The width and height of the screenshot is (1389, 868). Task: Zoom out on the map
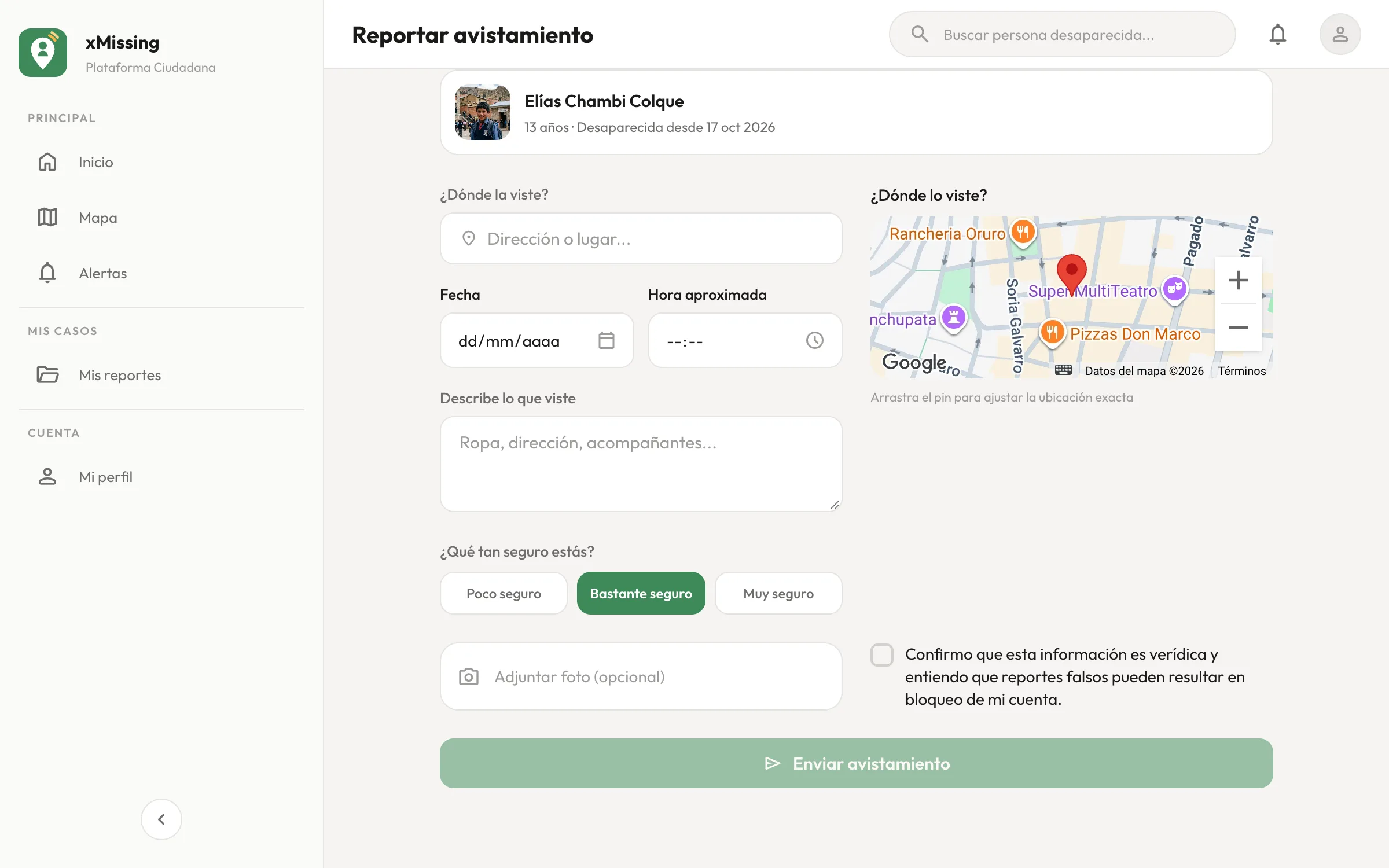tap(1238, 328)
